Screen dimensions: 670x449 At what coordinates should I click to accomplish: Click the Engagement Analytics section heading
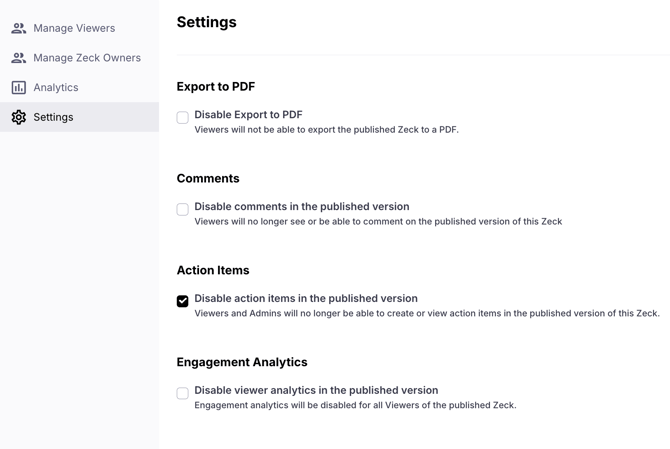click(242, 362)
